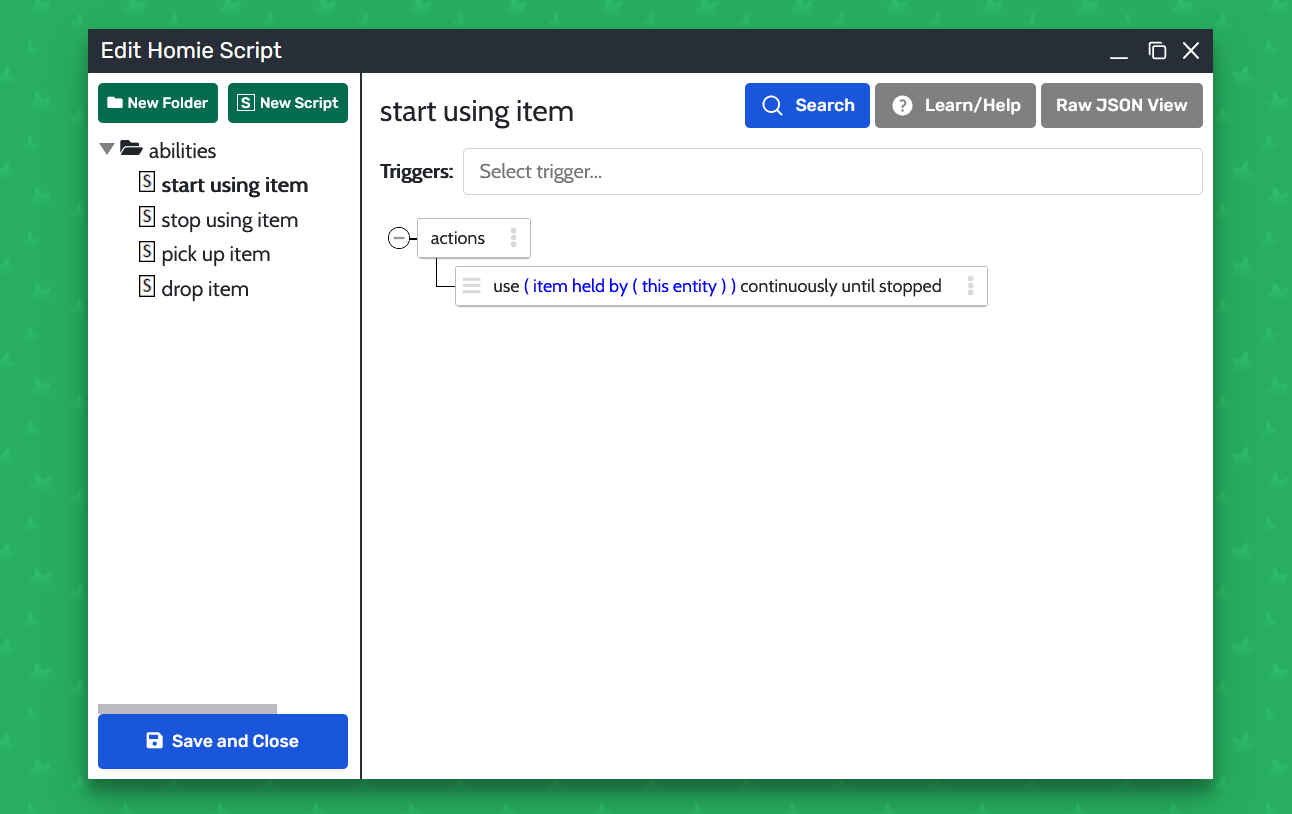Switch to Raw JSON View
The image size is (1292, 814).
coord(1121,106)
